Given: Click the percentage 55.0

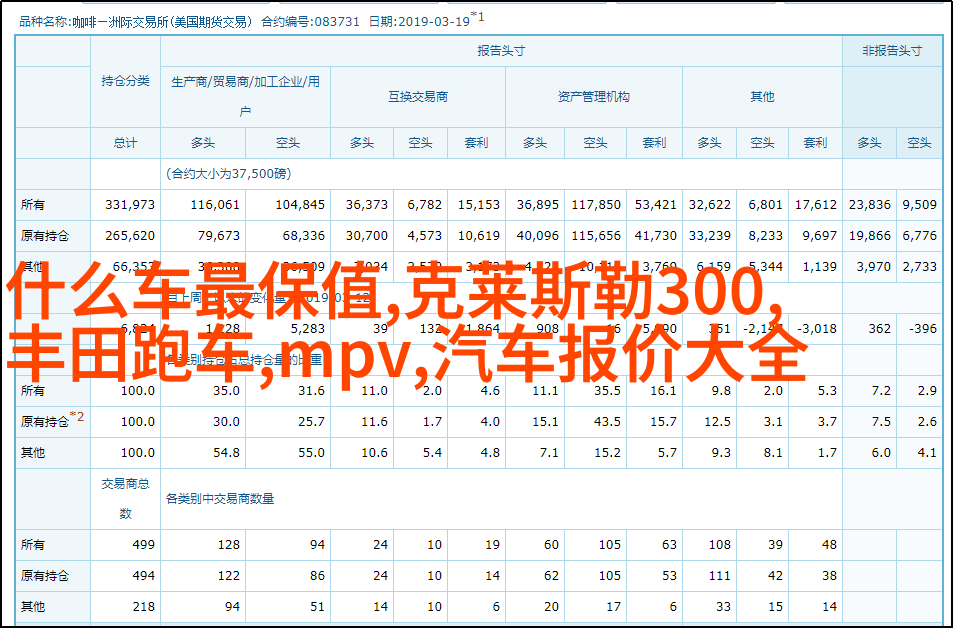Looking at the screenshot, I should click(312, 453).
